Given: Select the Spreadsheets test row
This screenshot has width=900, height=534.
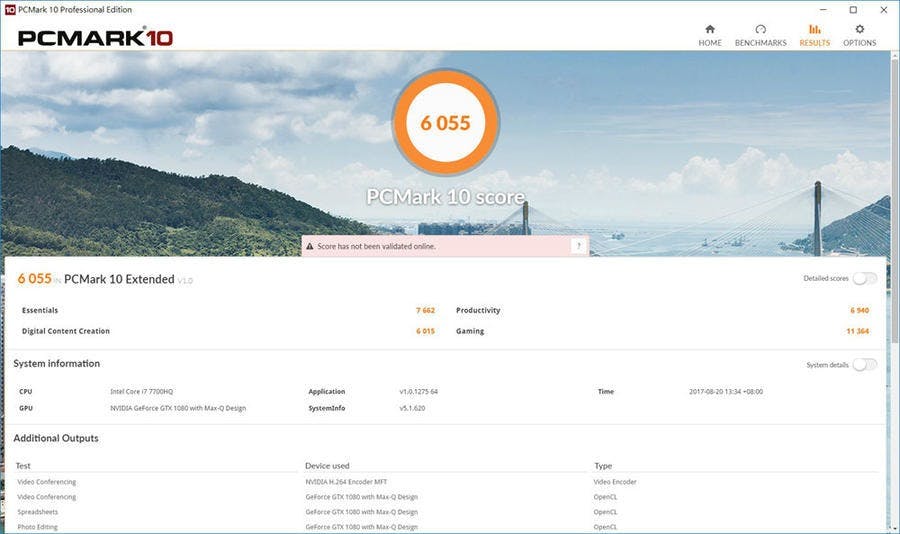Looking at the screenshot, I should pyautogui.click(x=39, y=512).
